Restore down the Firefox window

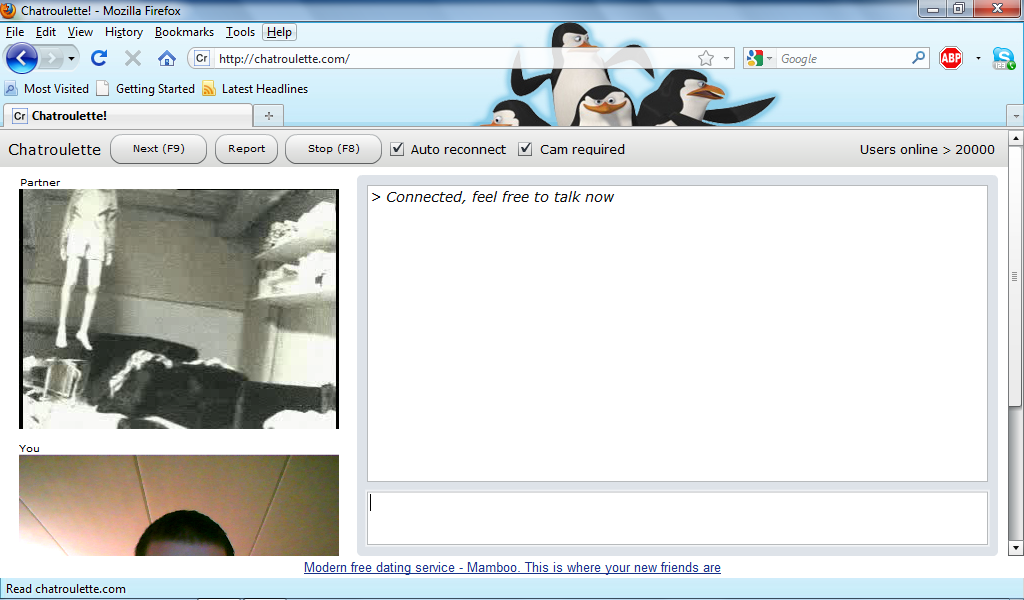click(x=959, y=9)
